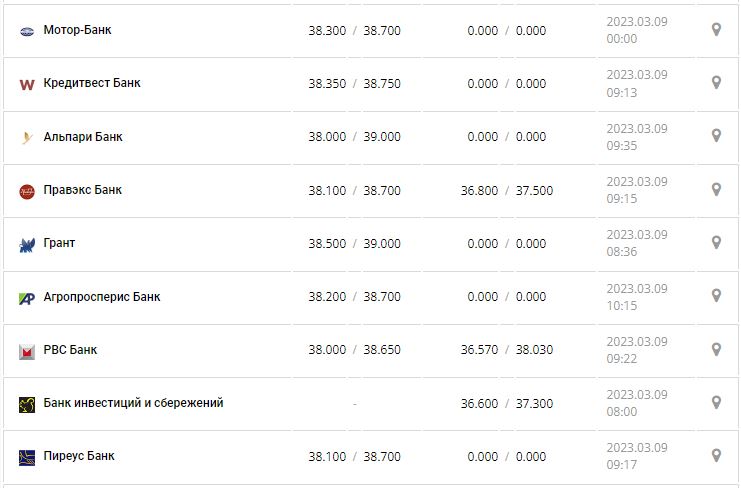741x488 pixels.
Task: Click the Мотор-Банк logo icon
Action: click(27, 31)
